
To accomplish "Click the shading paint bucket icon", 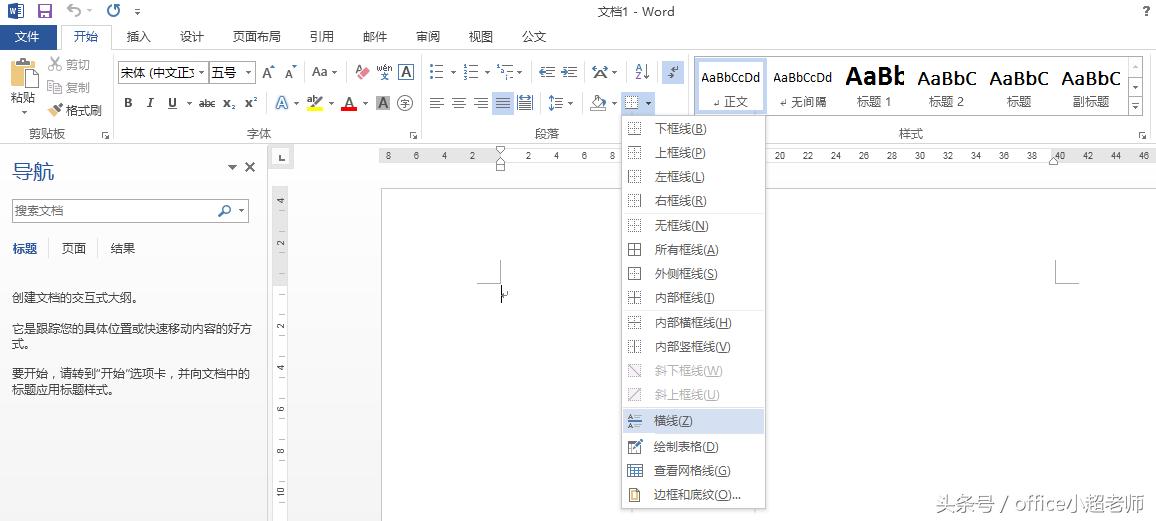I will click(598, 103).
